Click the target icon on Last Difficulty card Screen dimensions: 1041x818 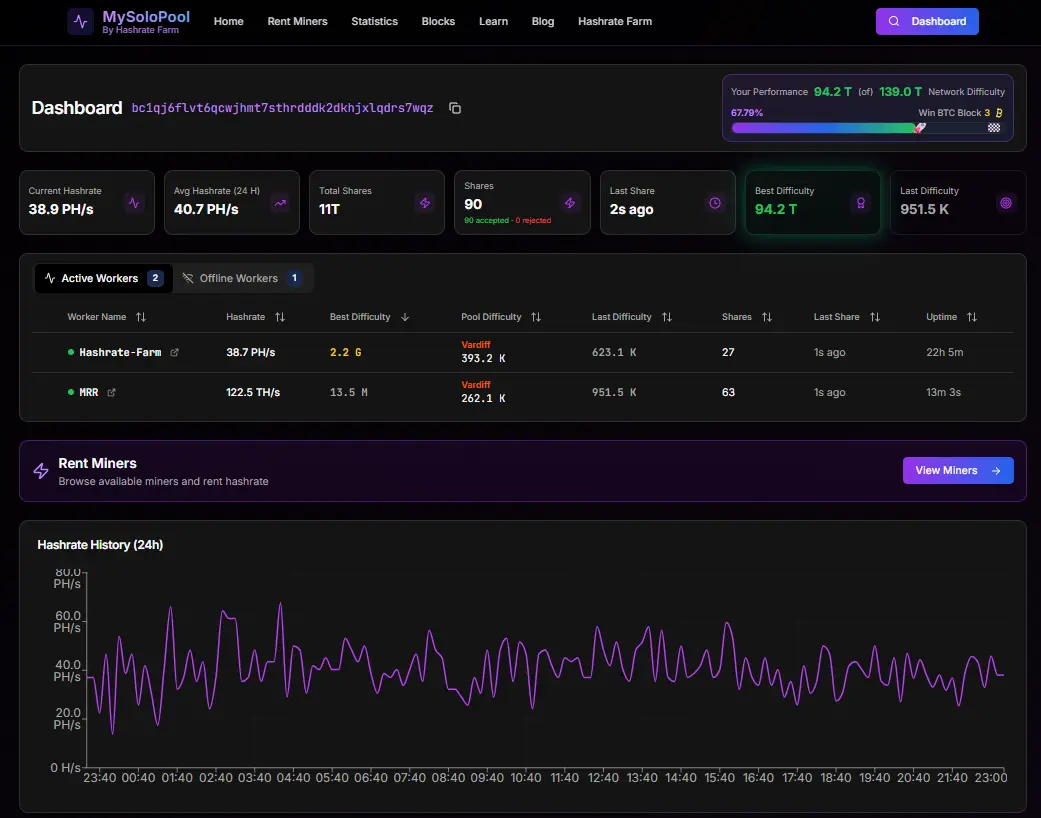pyautogui.click(x=1005, y=202)
